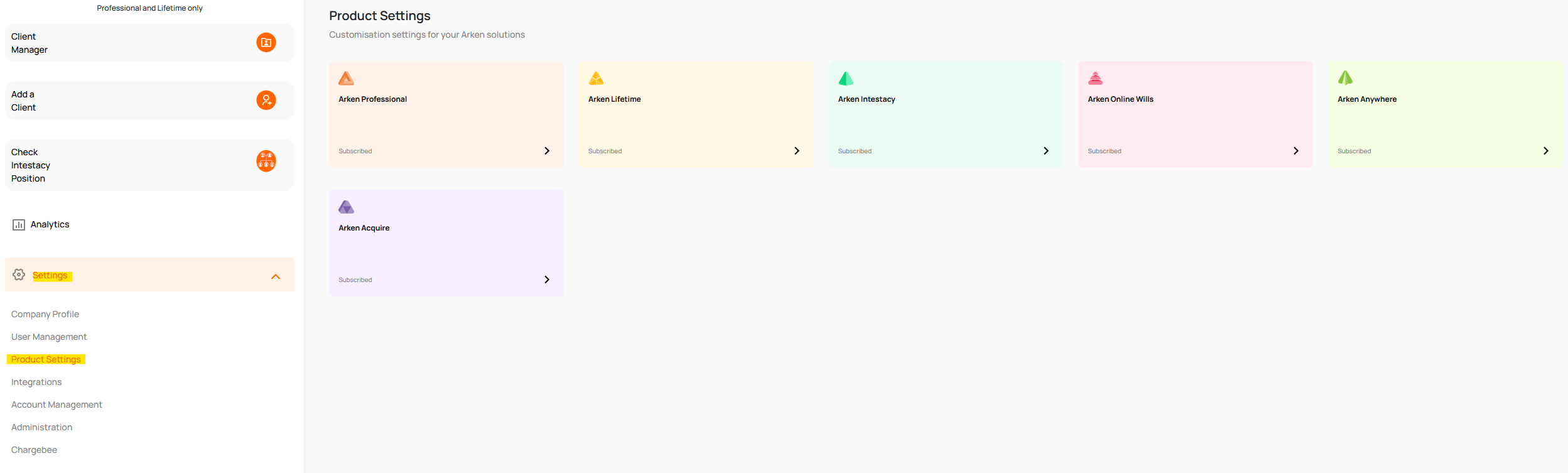This screenshot has width=1568, height=473.
Task: Click the Arken Intestacy green logo
Action: point(846,79)
